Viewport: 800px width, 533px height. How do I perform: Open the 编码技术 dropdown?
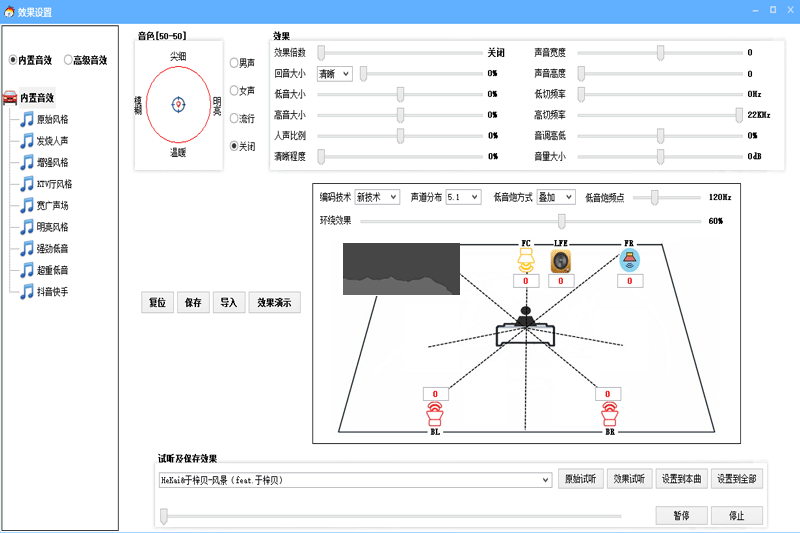pos(377,197)
